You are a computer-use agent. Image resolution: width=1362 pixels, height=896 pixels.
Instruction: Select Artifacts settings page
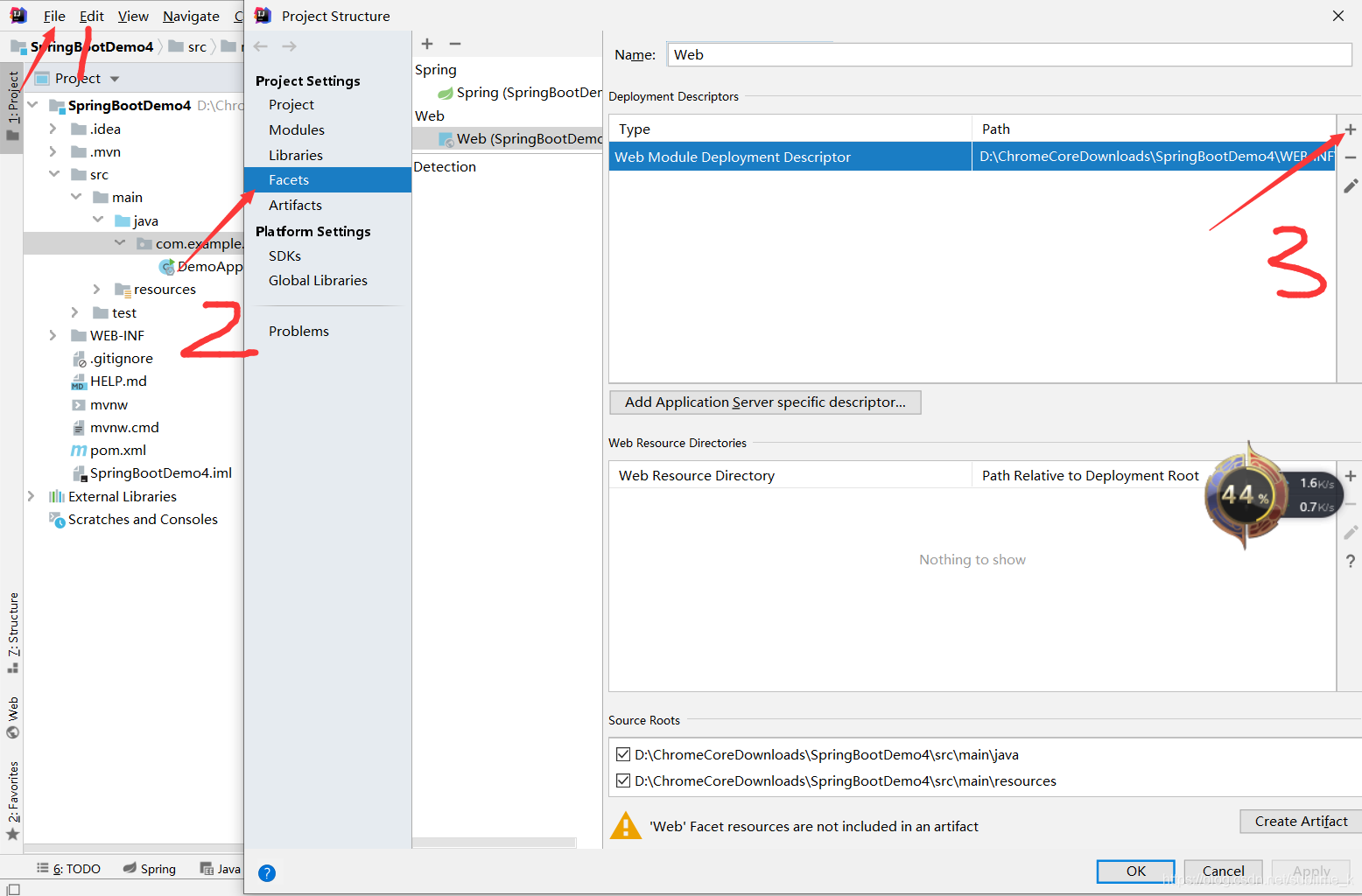[x=295, y=206]
